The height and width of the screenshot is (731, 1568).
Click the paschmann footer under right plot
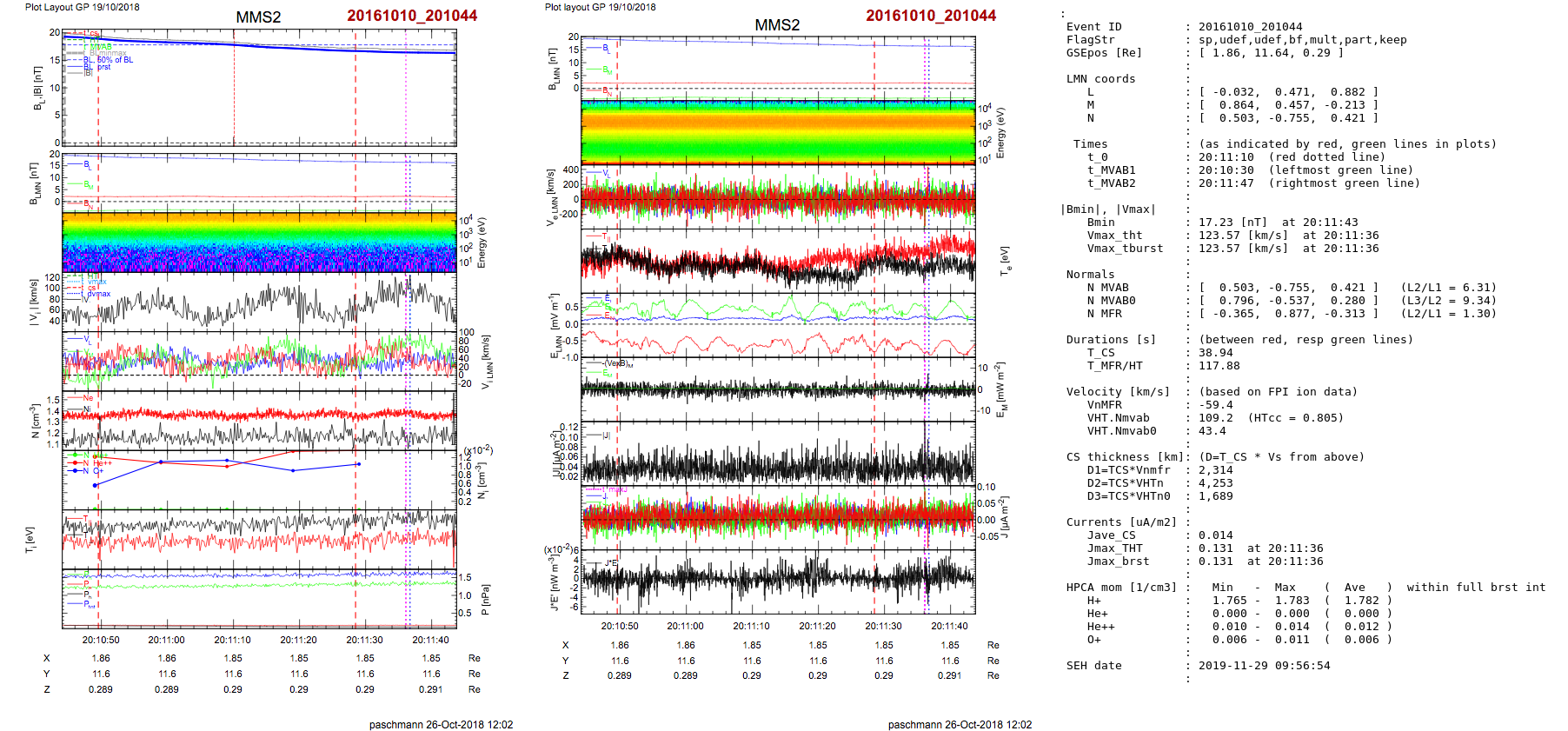(960, 724)
